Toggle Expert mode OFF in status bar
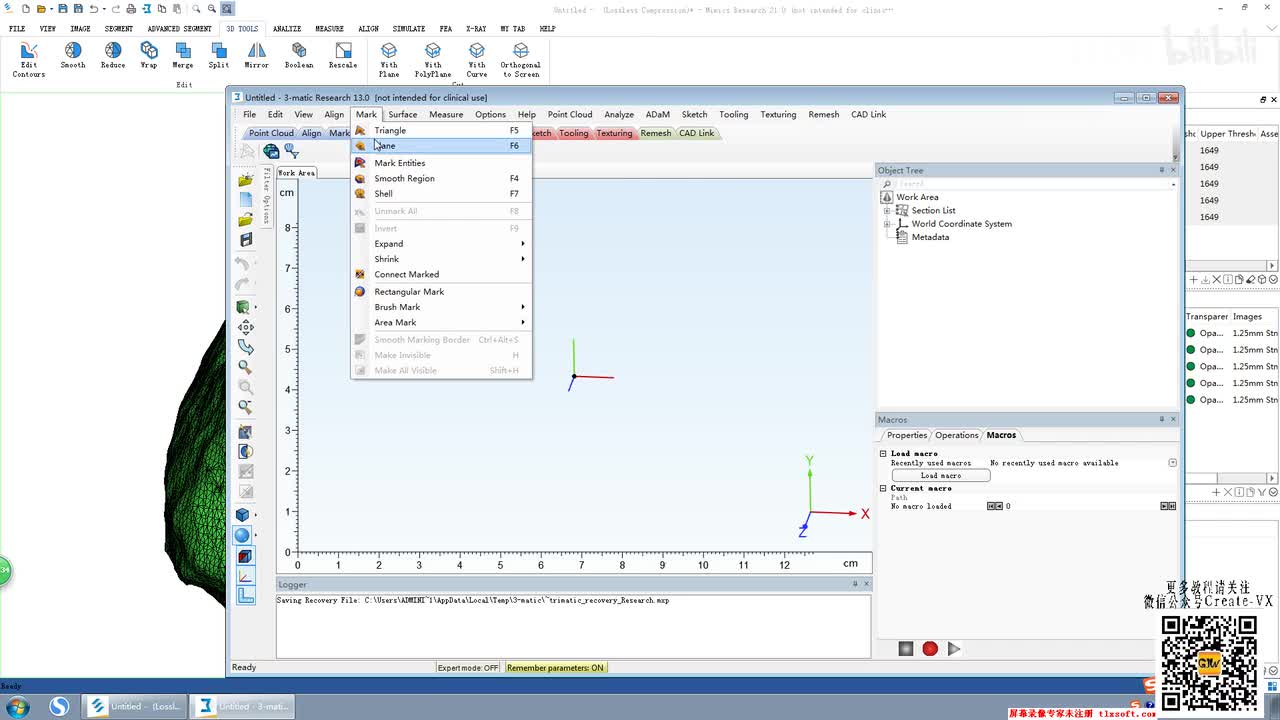The height and width of the screenshot is (720, 1280). point(468,668)
